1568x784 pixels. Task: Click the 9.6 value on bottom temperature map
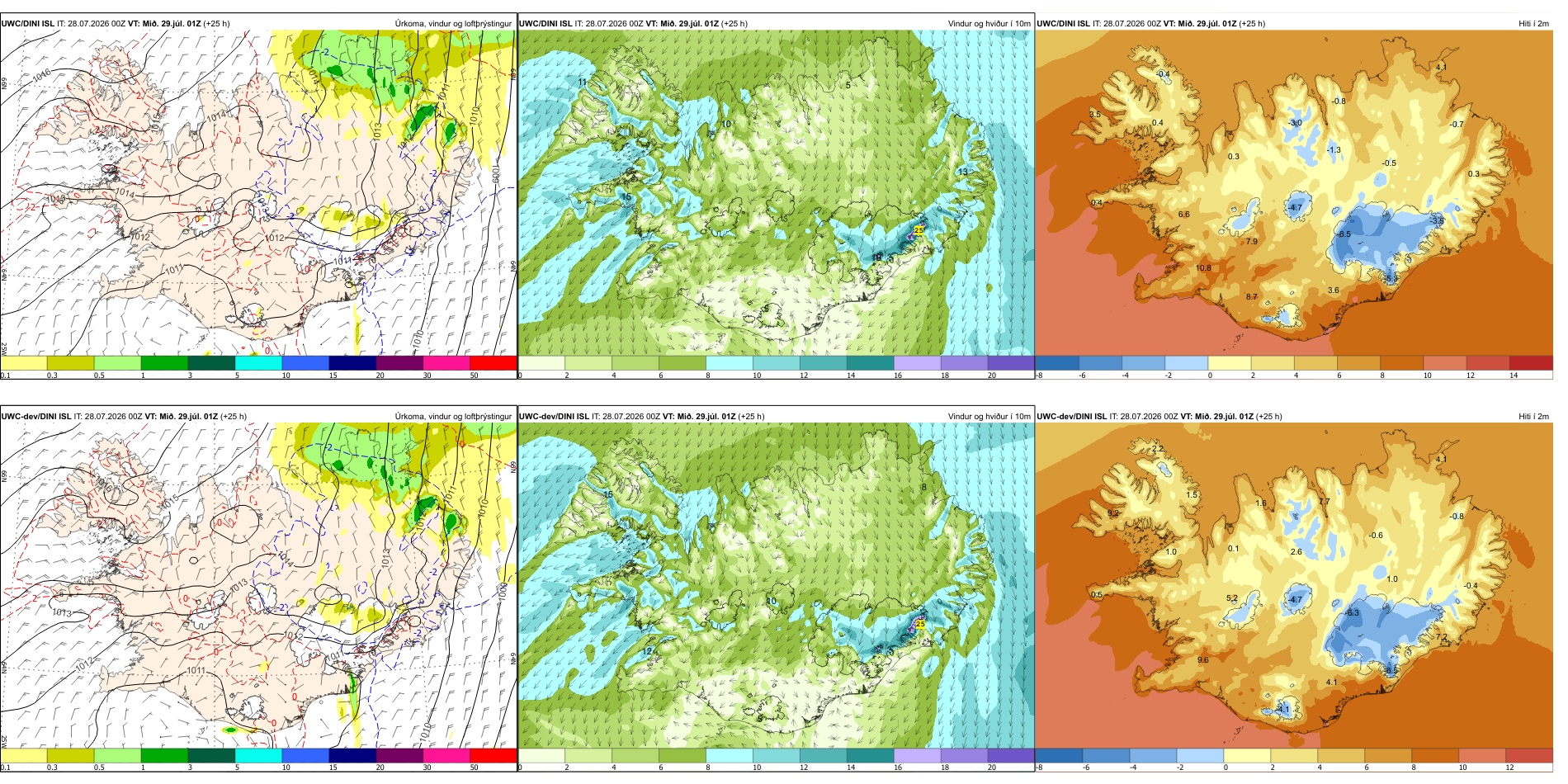[x=1203, y=659]
